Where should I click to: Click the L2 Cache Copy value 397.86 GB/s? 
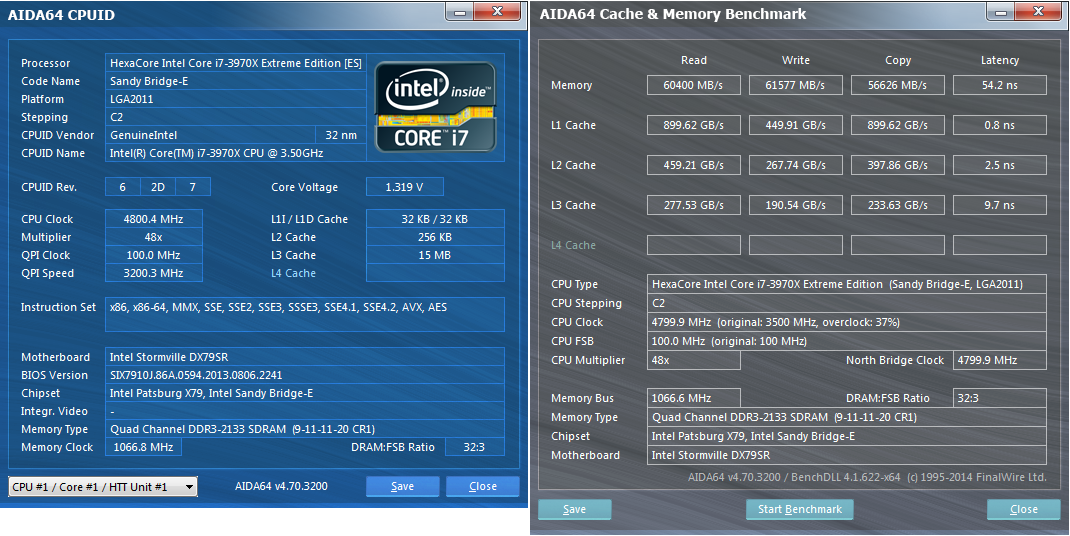tap(897, 165)
